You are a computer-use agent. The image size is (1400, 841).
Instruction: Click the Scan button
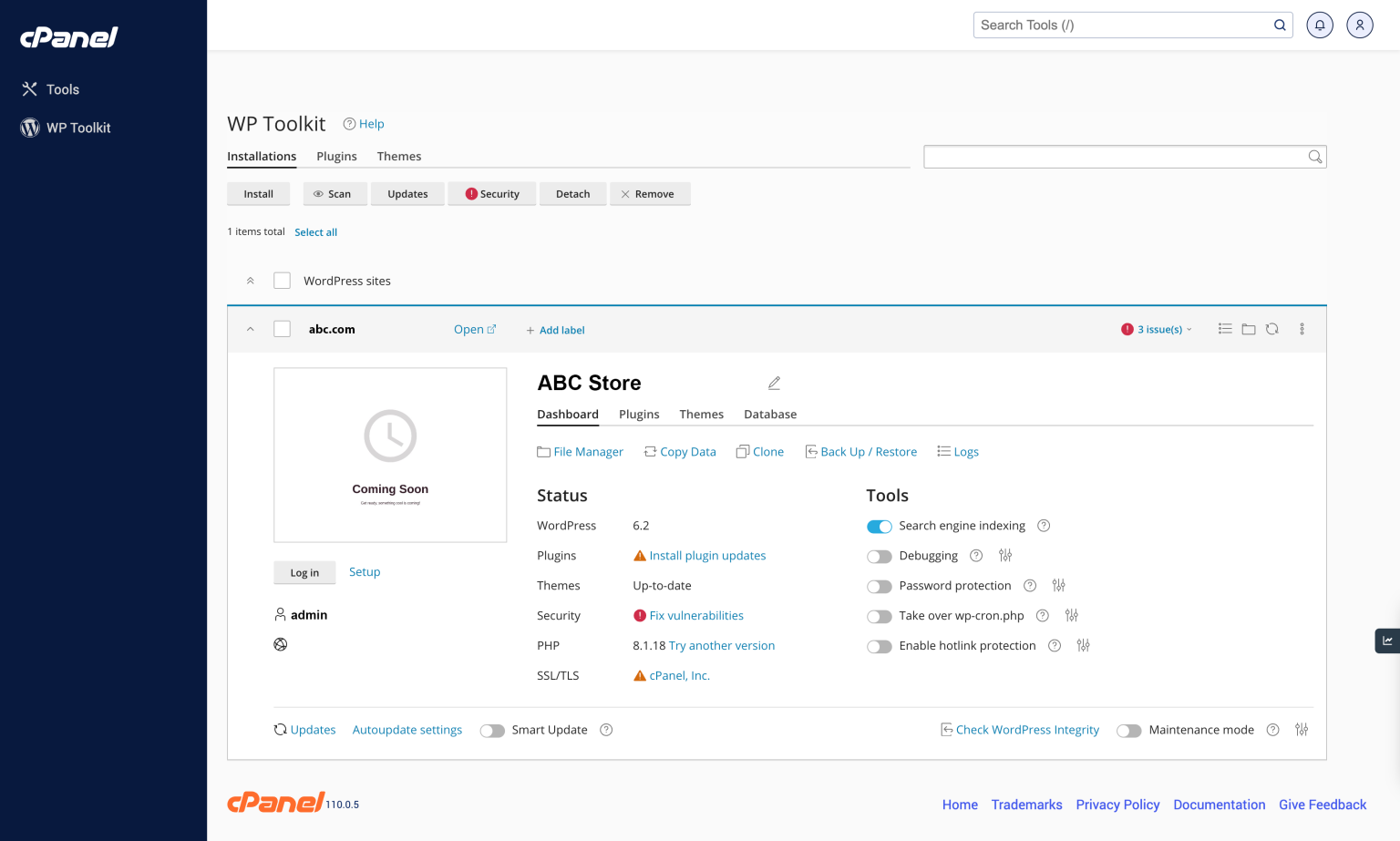335,194
